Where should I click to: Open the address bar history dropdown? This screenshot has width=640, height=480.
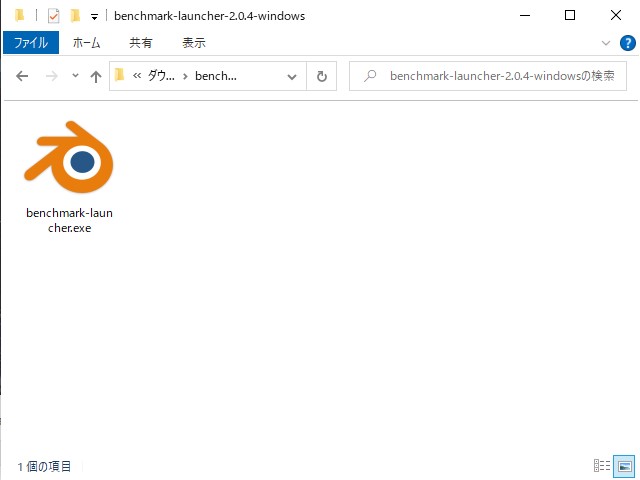(292, 76)
